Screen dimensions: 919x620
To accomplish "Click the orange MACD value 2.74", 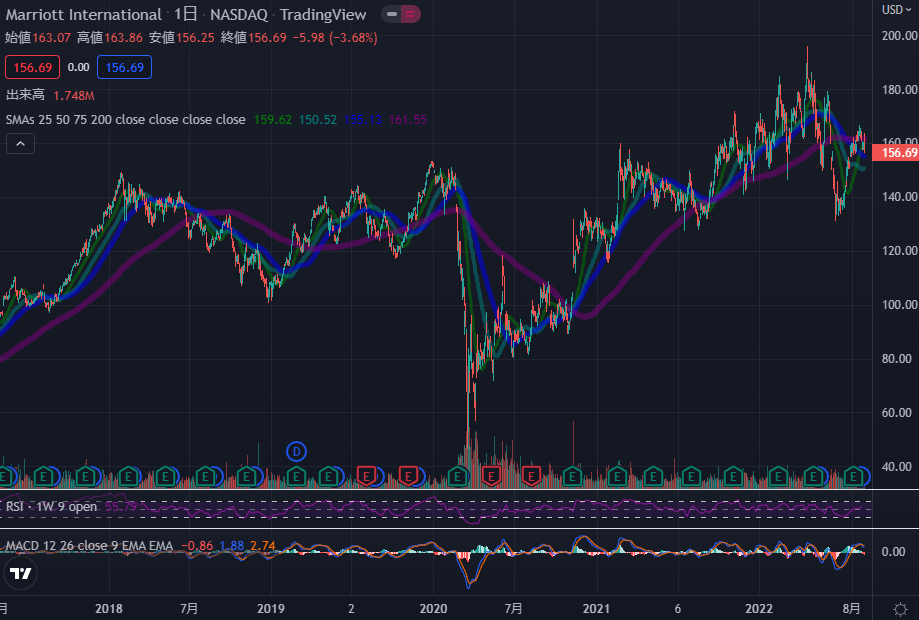I will pyautogui.click(x=263, y=546).
